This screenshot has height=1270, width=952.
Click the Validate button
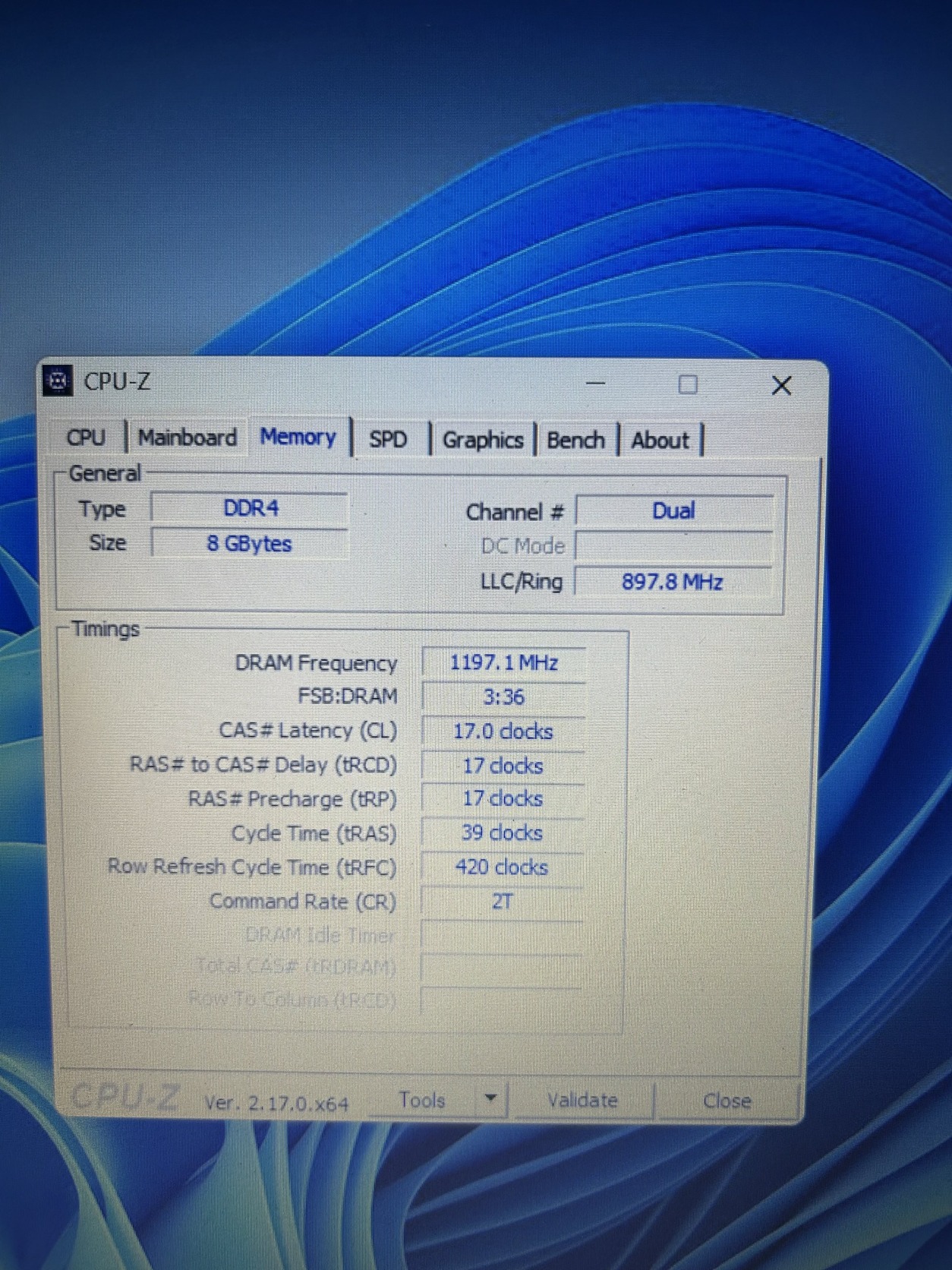tap(582, 1100)
